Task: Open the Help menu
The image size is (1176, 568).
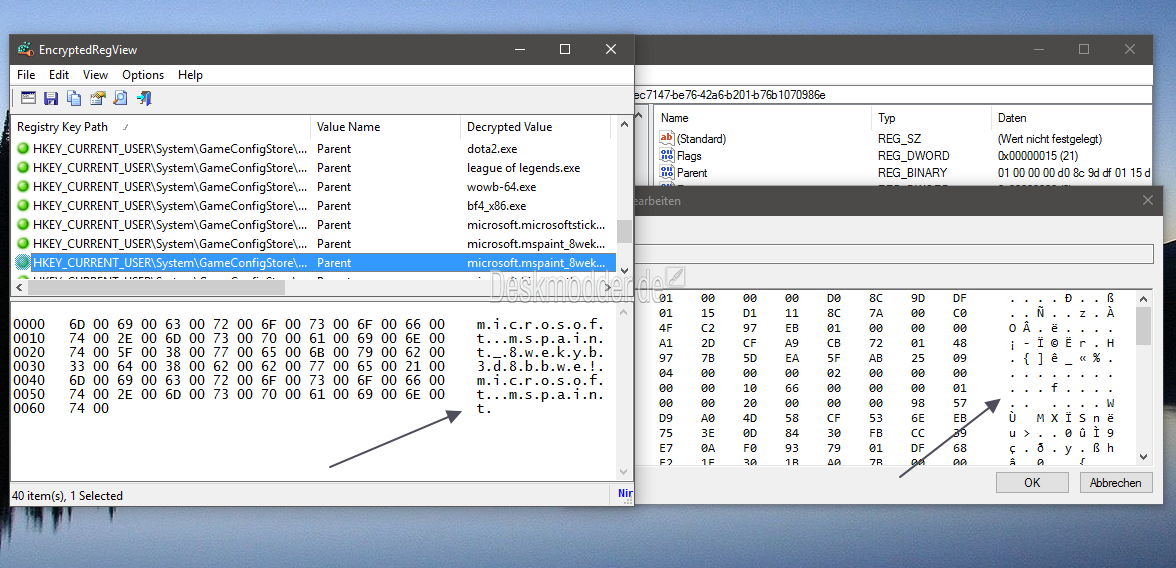Action: coord(190,75)
